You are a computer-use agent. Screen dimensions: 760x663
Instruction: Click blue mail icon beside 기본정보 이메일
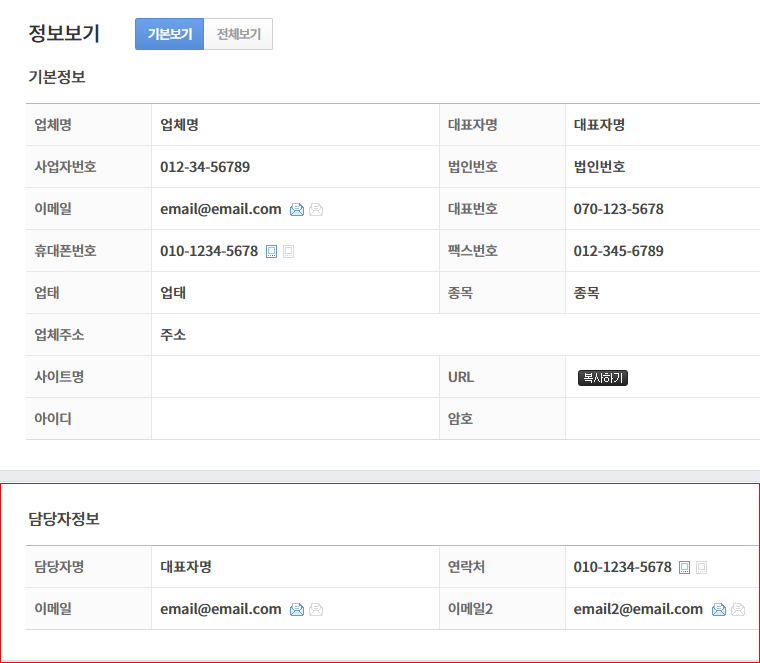(x=296, y=210)
